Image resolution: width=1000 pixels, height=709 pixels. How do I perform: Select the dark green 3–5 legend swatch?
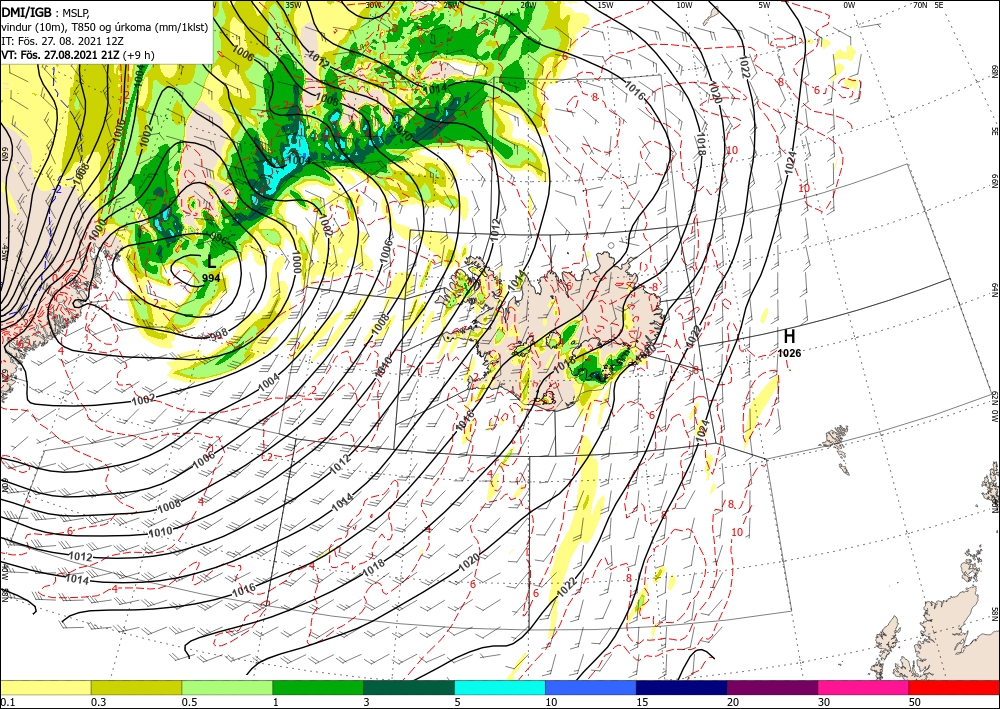(x=409, y=688)
